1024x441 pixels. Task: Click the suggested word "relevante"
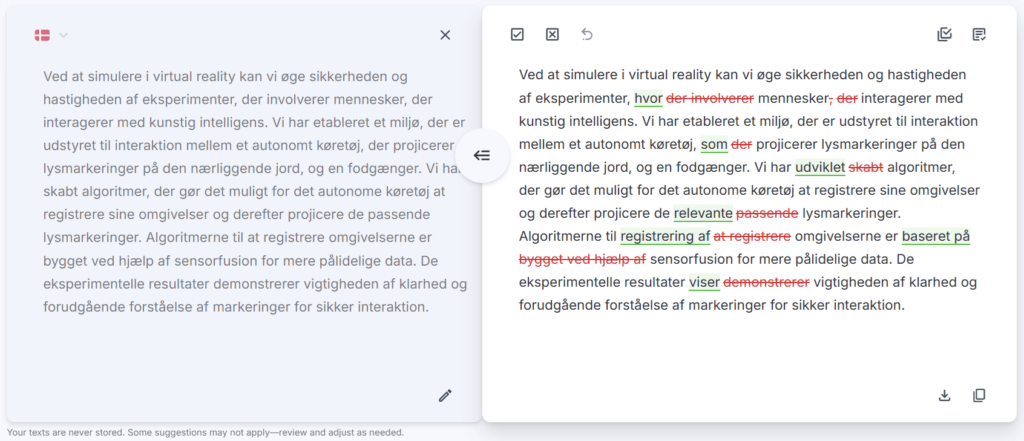(703, 213)
